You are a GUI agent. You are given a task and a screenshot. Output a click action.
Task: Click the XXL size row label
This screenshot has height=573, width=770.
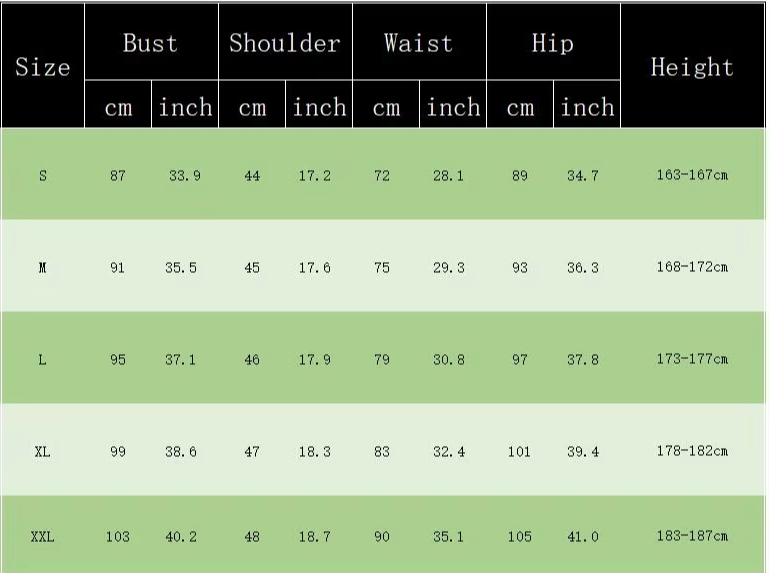(x=43, y=537)
